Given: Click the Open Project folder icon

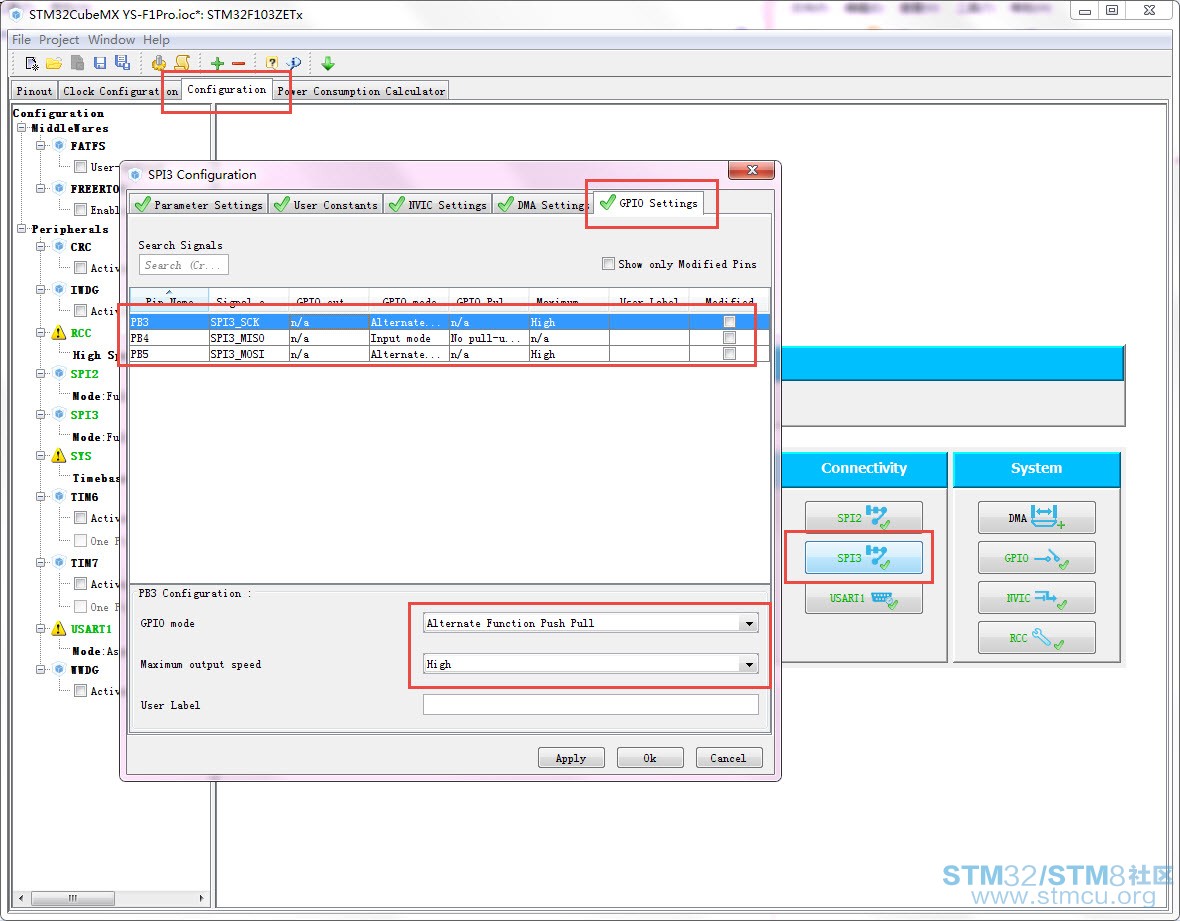Looking at the screenshot, I should pos(53,63).
